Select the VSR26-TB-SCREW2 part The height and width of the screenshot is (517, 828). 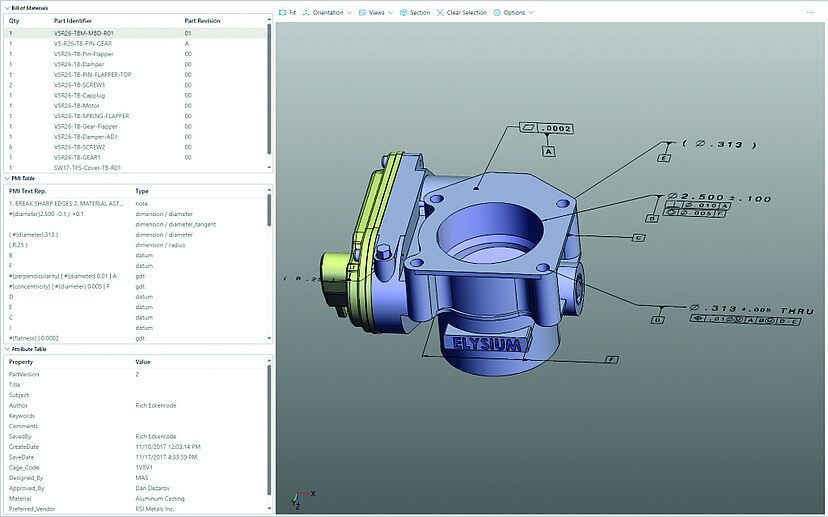pyautogui.click(x=135, y=147)
